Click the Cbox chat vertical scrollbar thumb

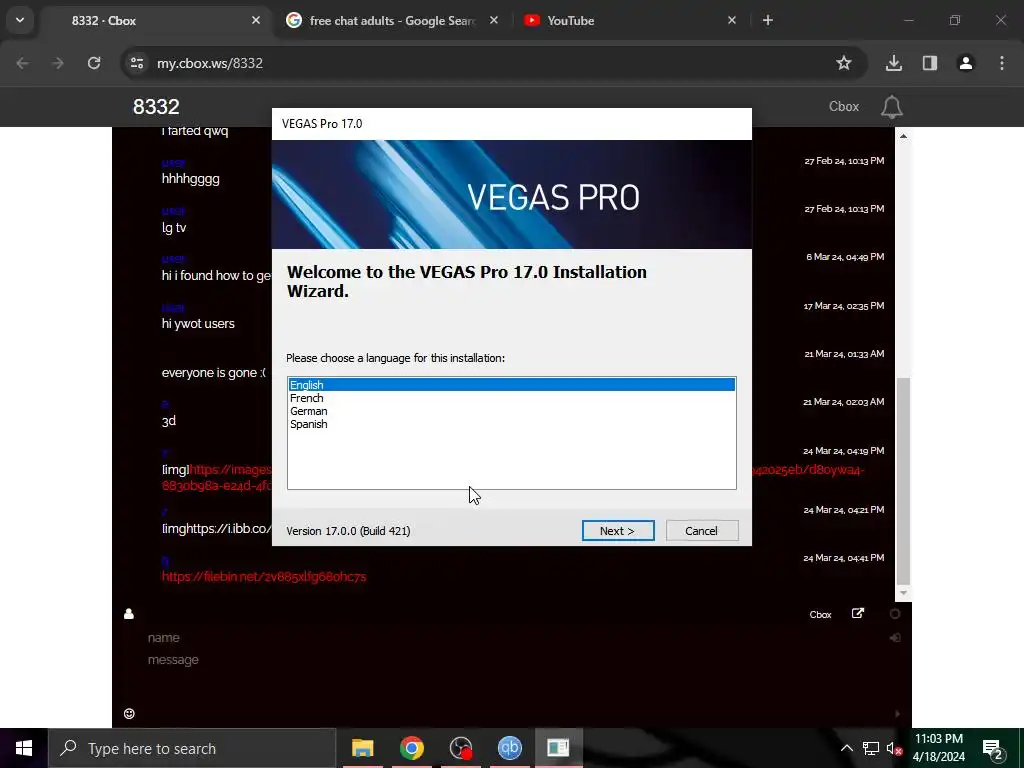coord(903,481)
